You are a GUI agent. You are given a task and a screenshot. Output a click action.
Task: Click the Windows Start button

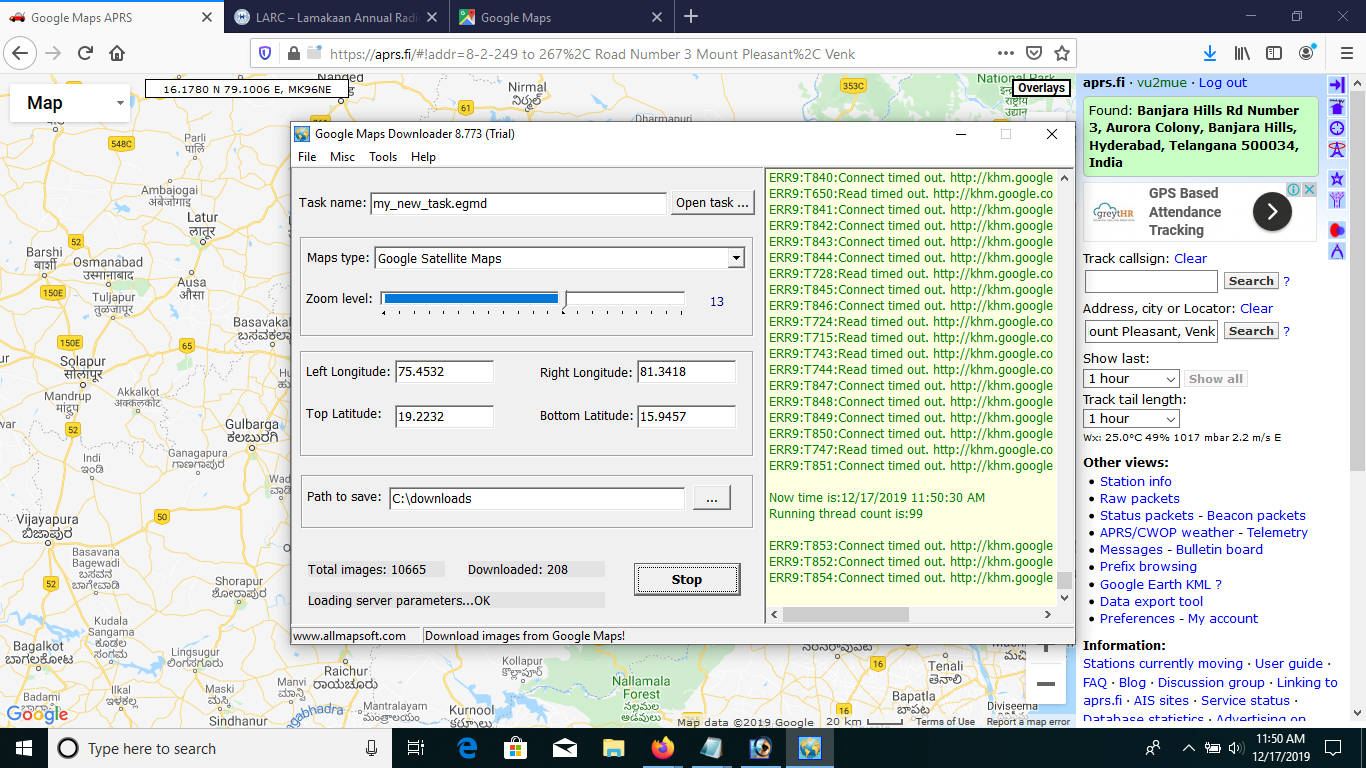tap(24, 748)
